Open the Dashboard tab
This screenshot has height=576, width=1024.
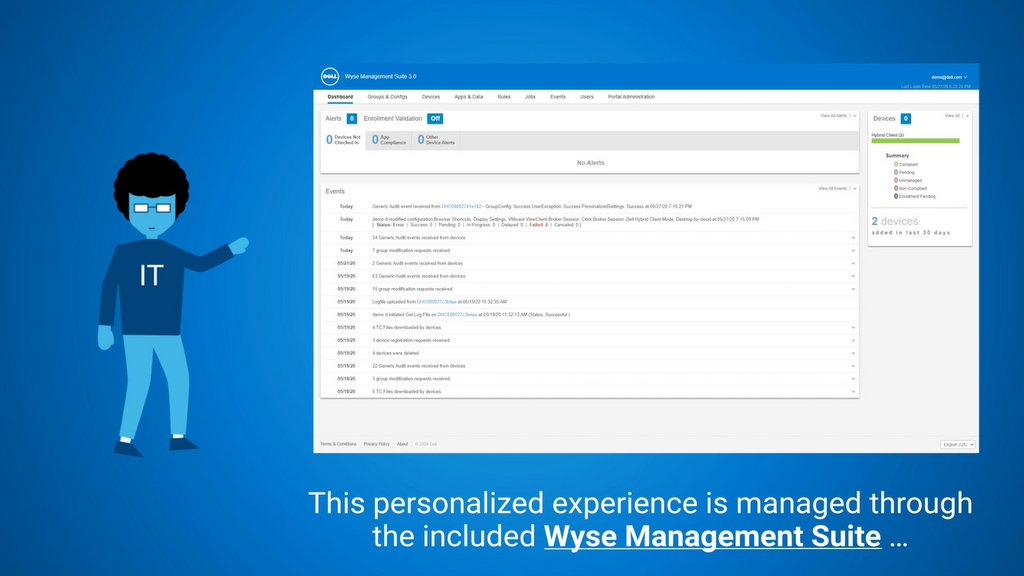click(340, 97)
